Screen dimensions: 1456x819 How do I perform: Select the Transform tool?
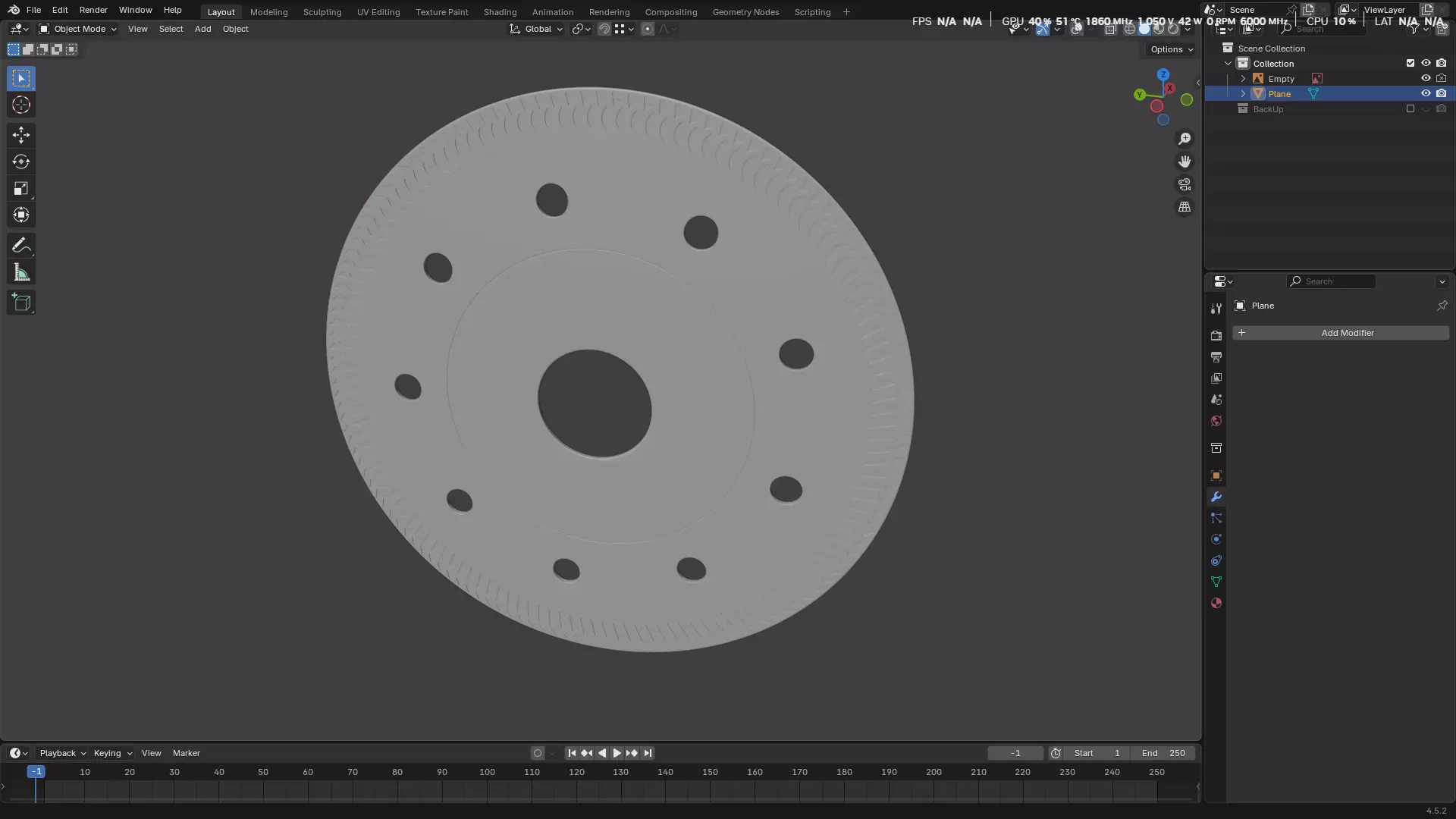(x=21, y=215)
